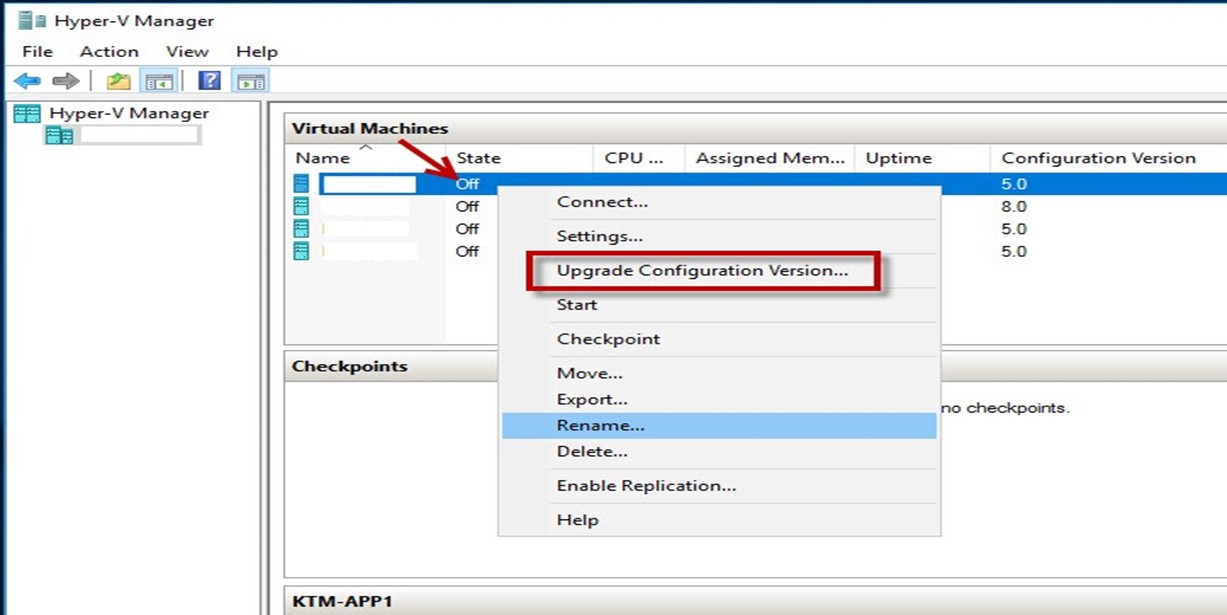Screen dimensions: 1227x615
Task: Click the KTM-APP1 details panel header
Action: [756, 601]
